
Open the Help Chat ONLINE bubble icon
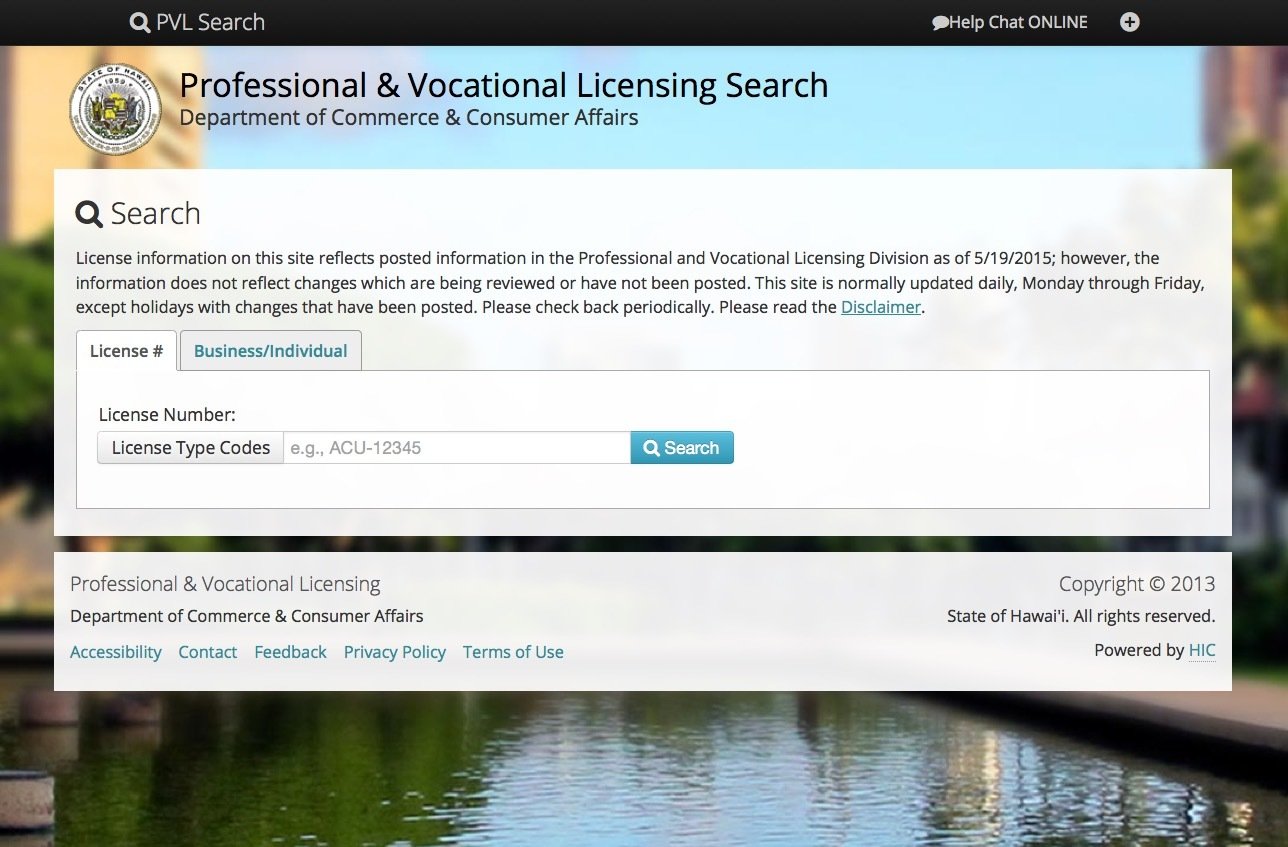[940, 23]
